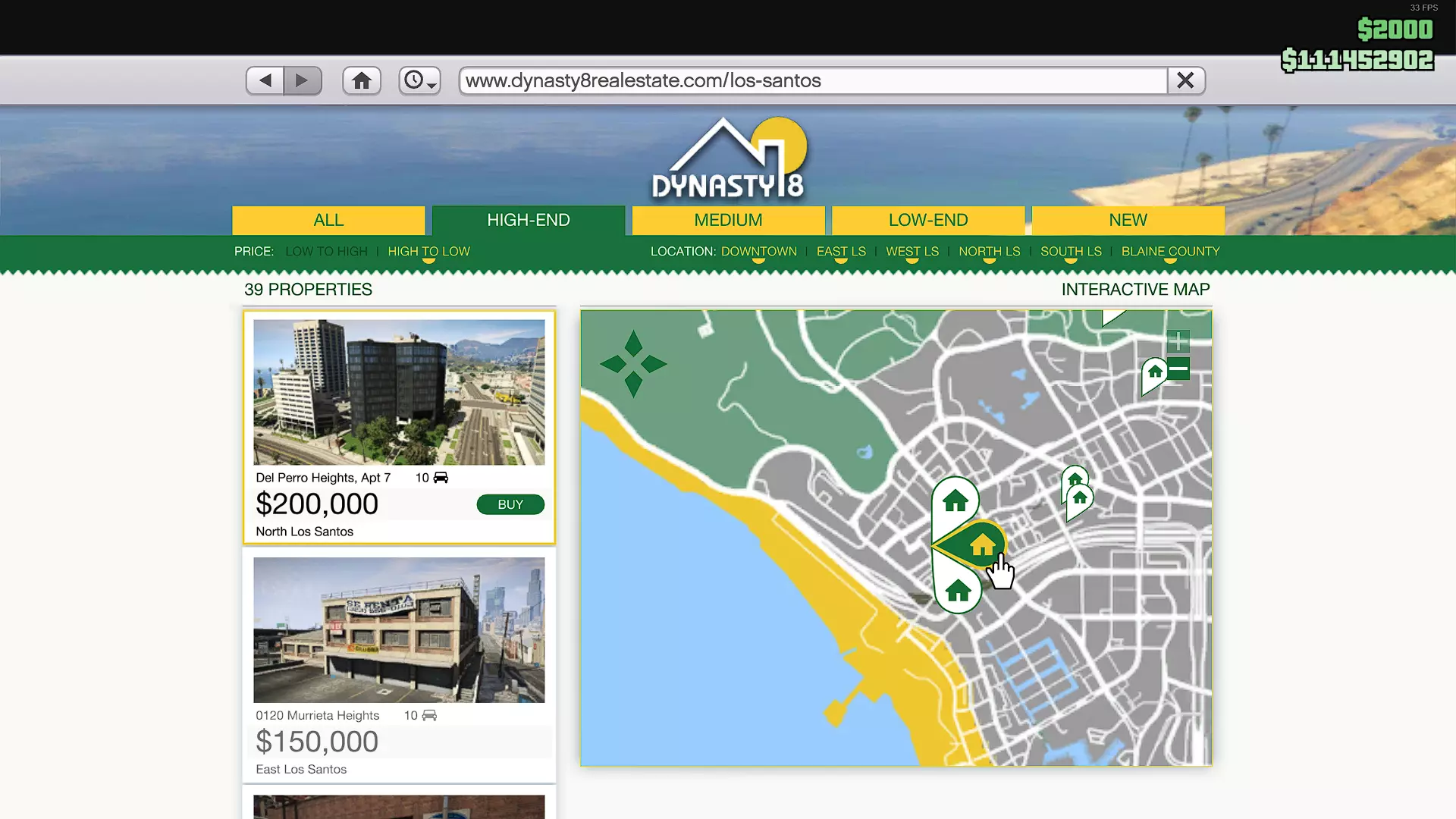Click the browser back arrow button

click(265, 80)
